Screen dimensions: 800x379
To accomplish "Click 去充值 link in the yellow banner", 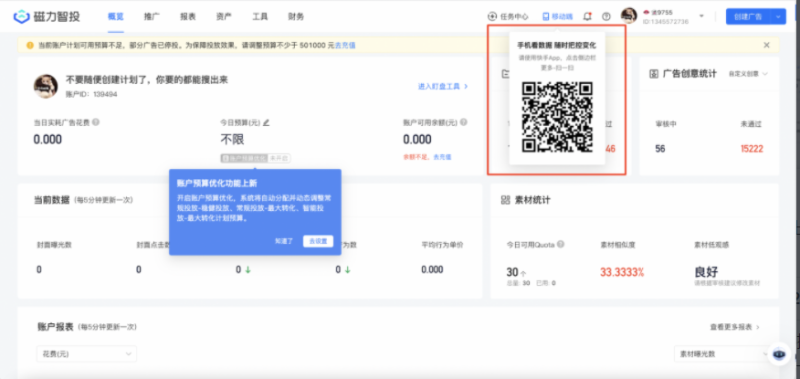I will [345, 45].
